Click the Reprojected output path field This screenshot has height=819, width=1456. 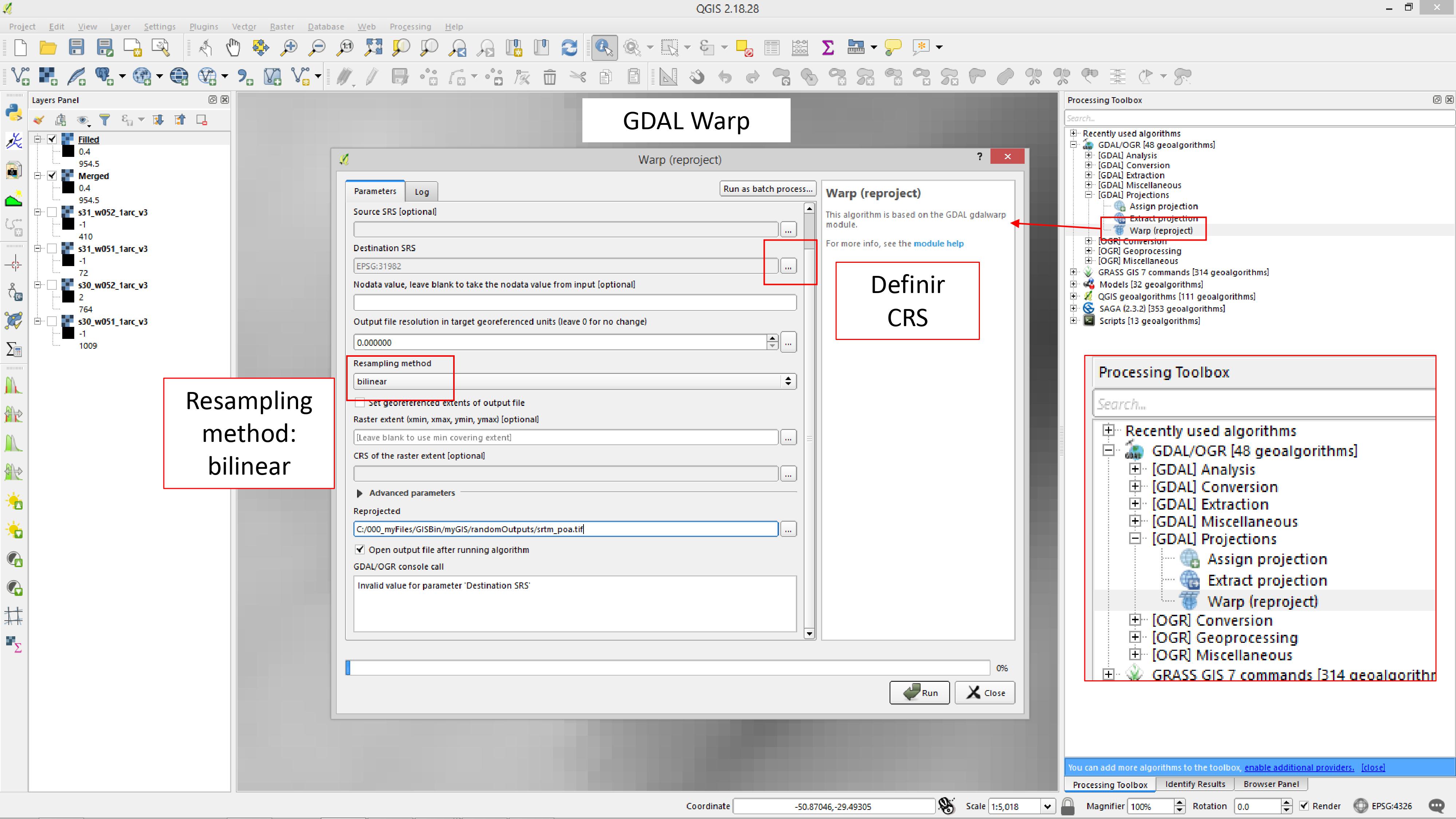tap(565, 529)
